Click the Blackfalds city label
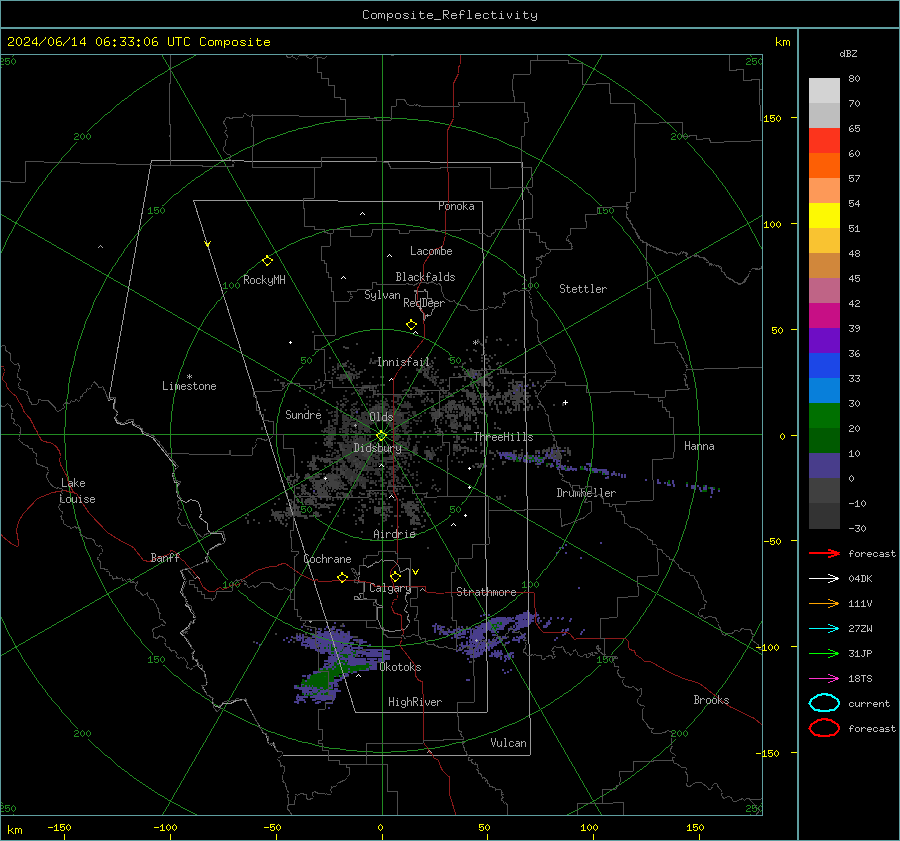The image size is (900, 841). pos(425,277)
